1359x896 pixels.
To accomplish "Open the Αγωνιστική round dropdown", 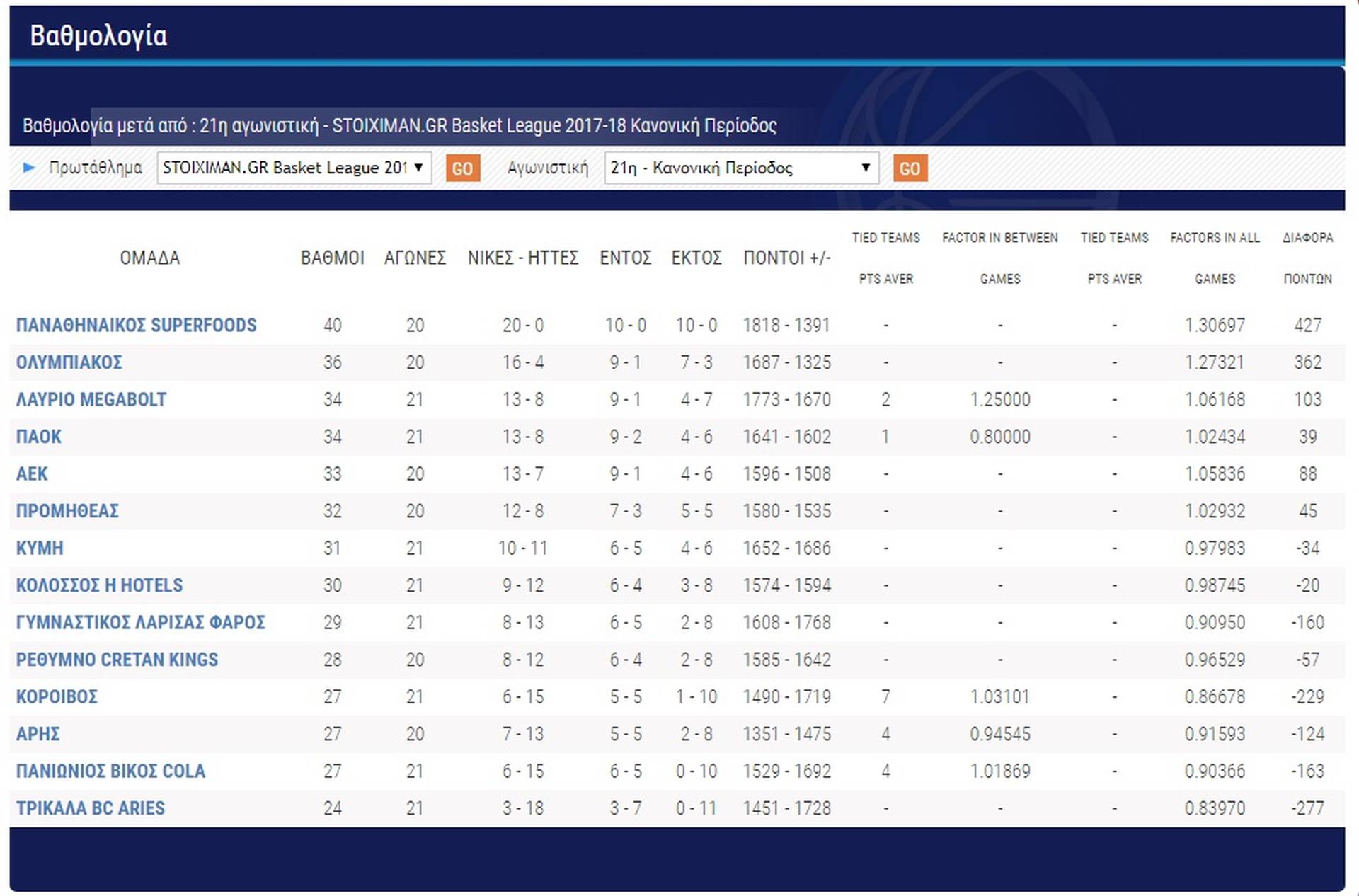I will click(741, 168).
